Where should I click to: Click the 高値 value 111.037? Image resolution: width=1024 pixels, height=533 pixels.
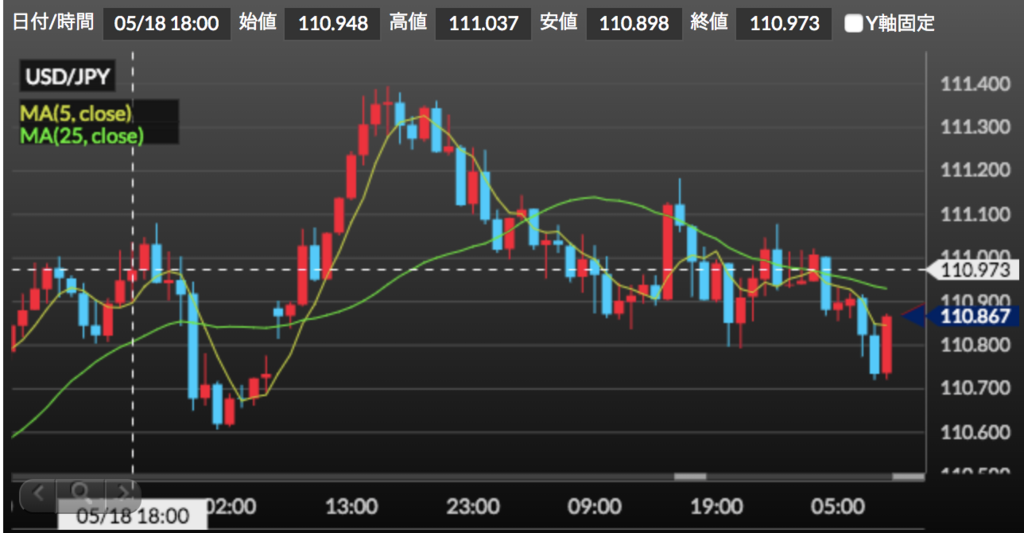pyautogui.click(x=483, y=24)
